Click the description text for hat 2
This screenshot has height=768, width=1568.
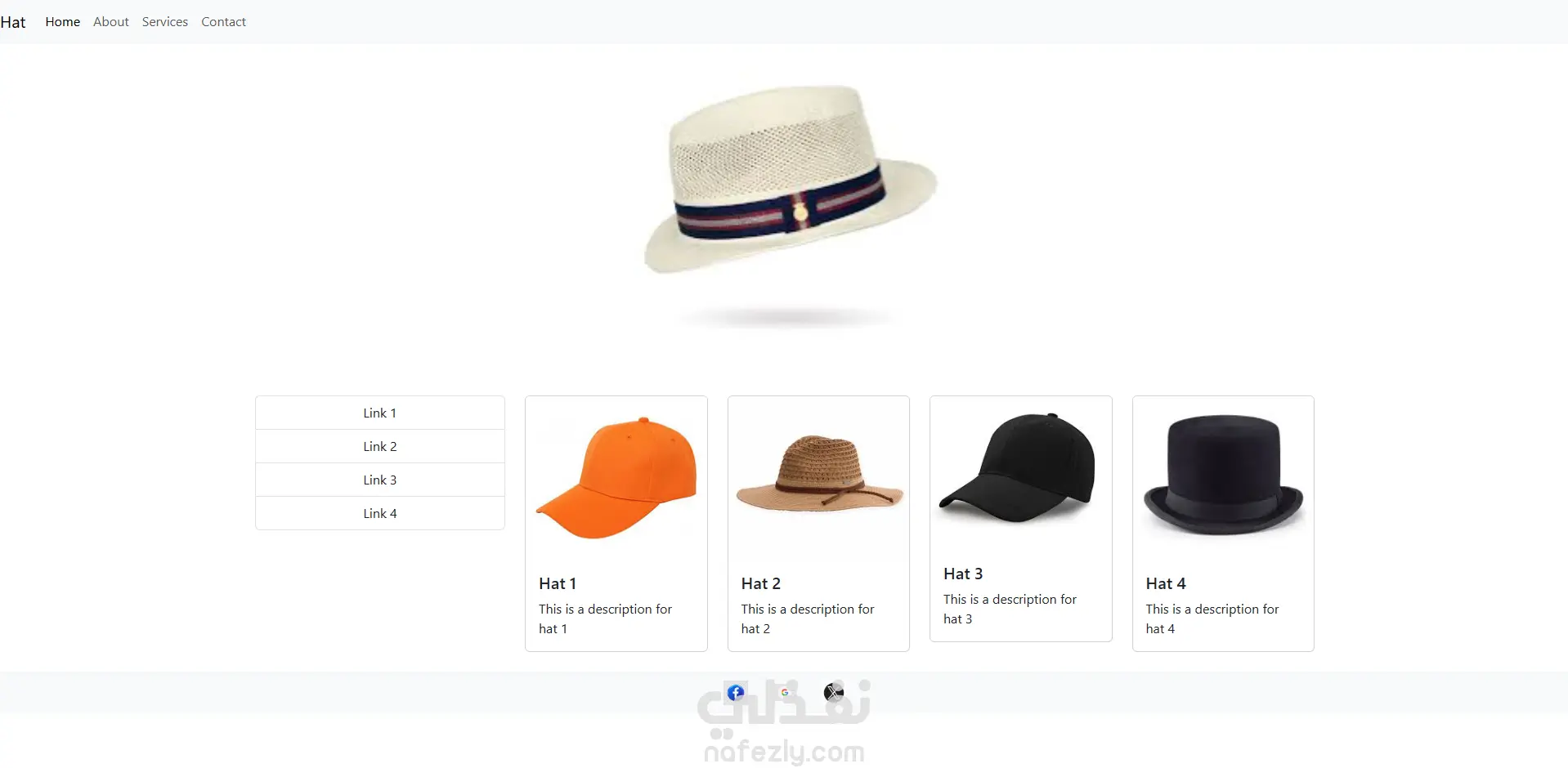pos(808,618)
